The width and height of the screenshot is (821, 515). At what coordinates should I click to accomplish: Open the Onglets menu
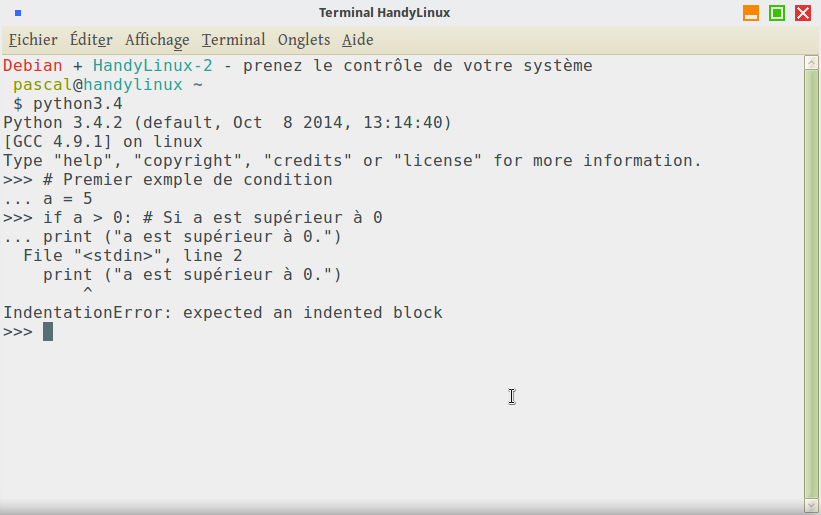coord(304,40)
